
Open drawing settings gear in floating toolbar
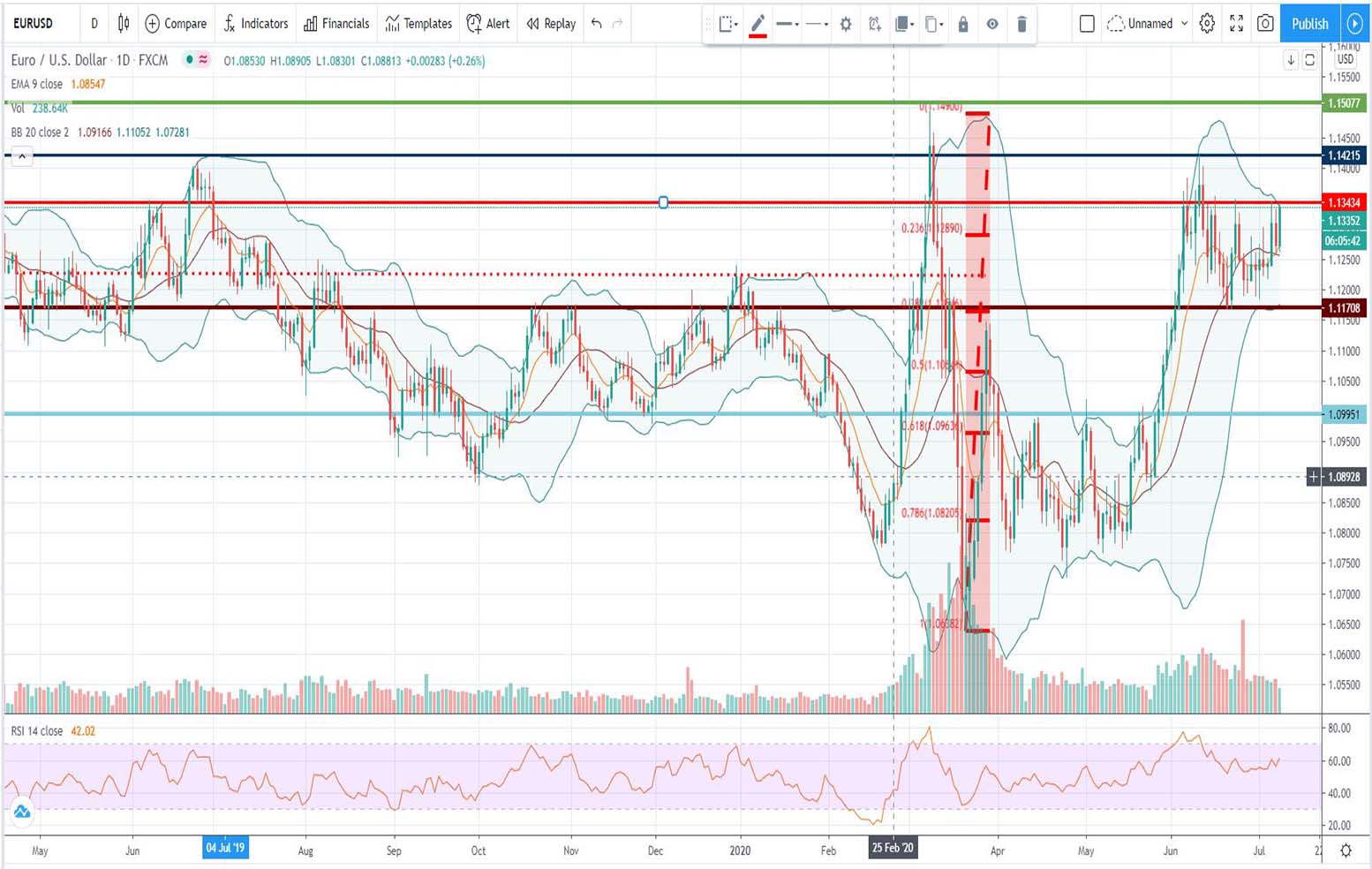pos(846,25)
